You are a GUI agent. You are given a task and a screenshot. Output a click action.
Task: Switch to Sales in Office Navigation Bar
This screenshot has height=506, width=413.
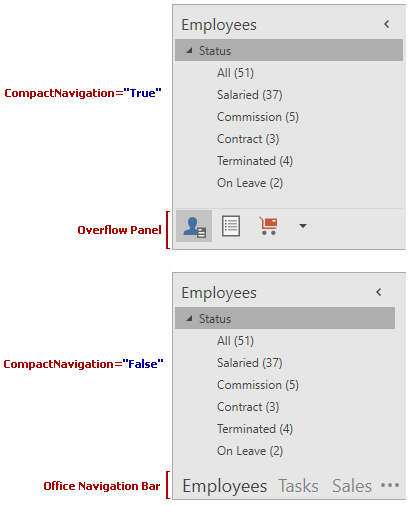click(352, 486)
